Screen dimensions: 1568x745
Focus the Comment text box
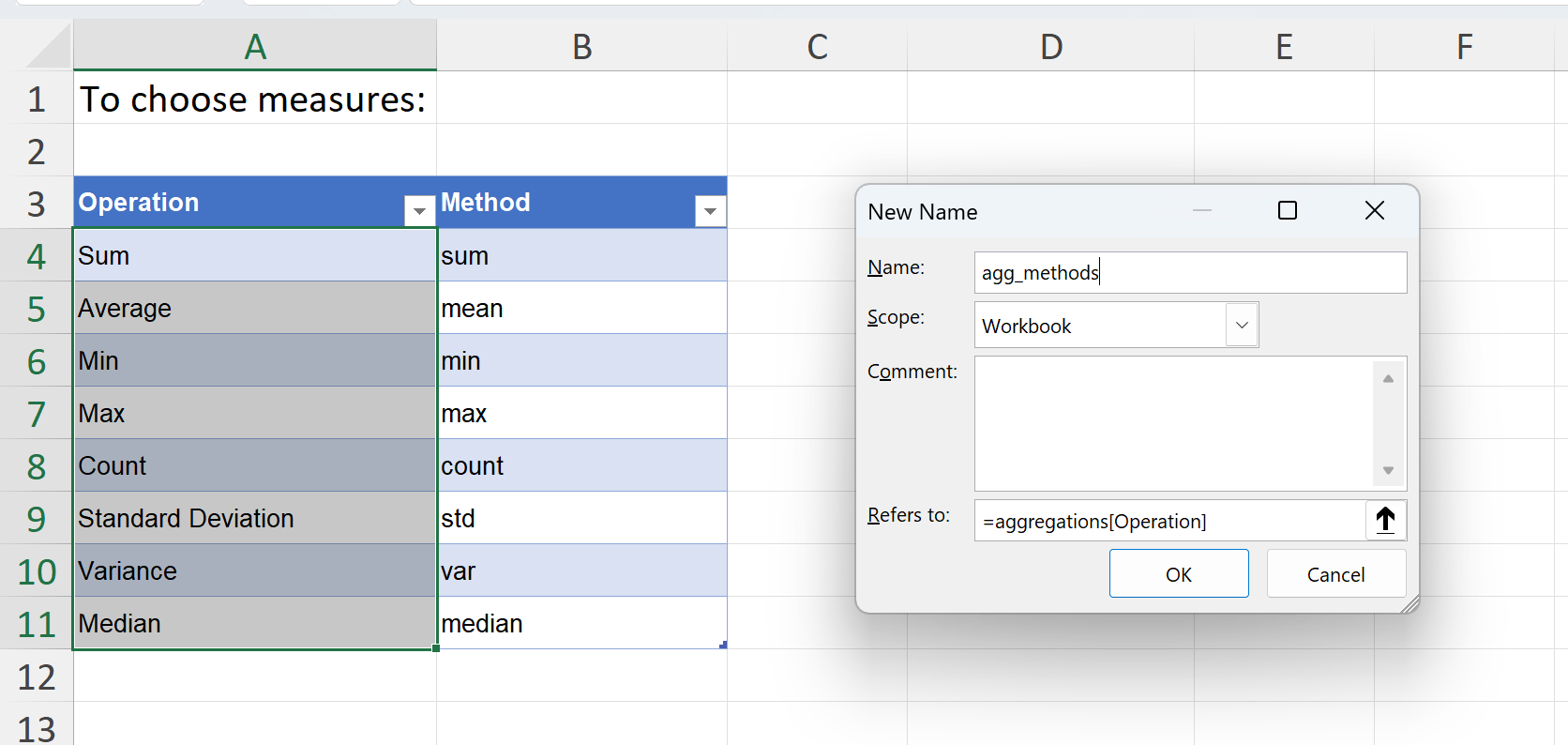point(1172,423)
